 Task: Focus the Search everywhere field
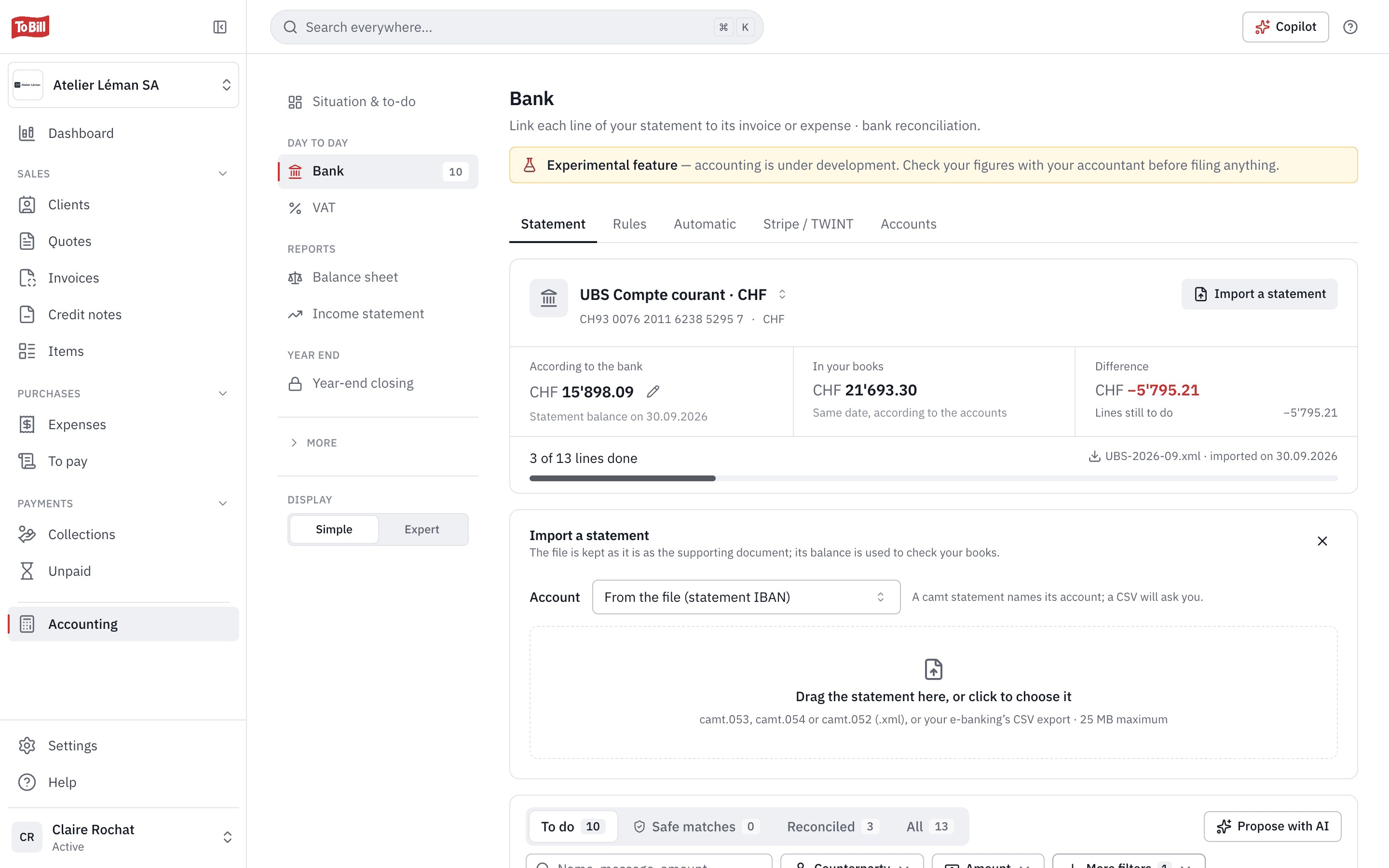pos(517,27)
